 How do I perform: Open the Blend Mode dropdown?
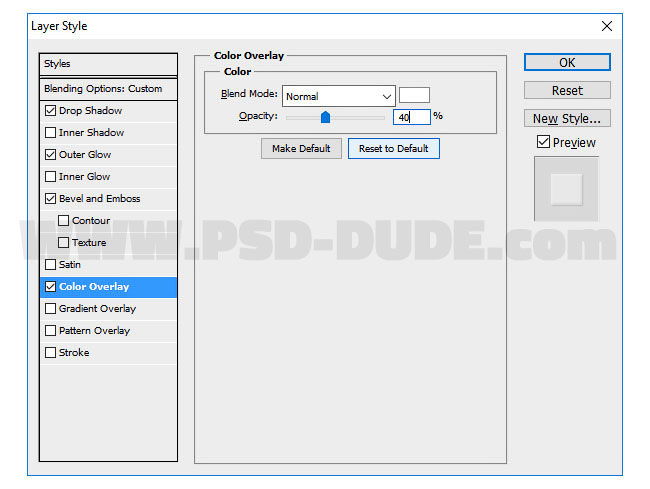339,96
